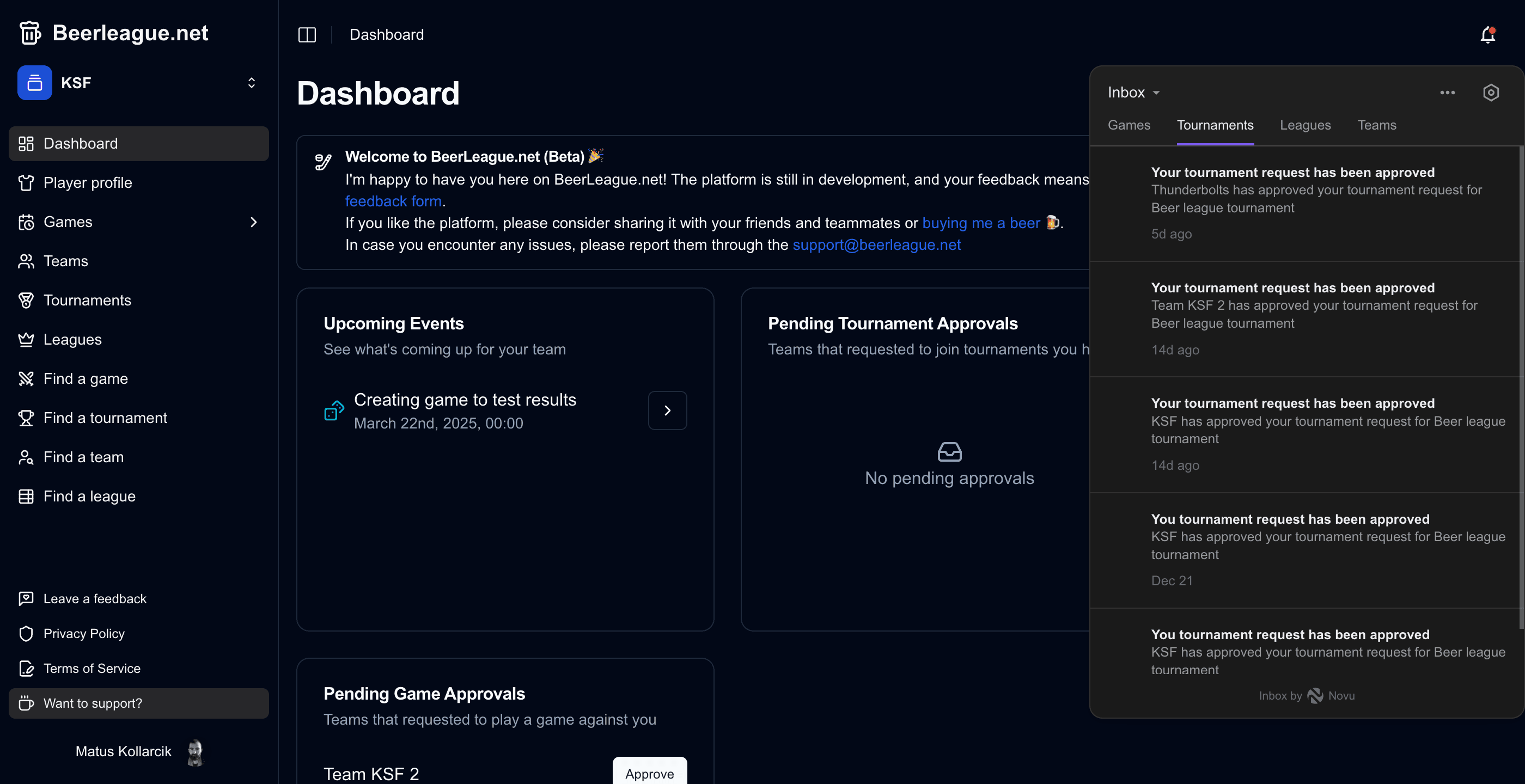This screenshot has width=1525, height=784.
Task: Click the calendar-clock icon next to Games
Action: point(26,222)
